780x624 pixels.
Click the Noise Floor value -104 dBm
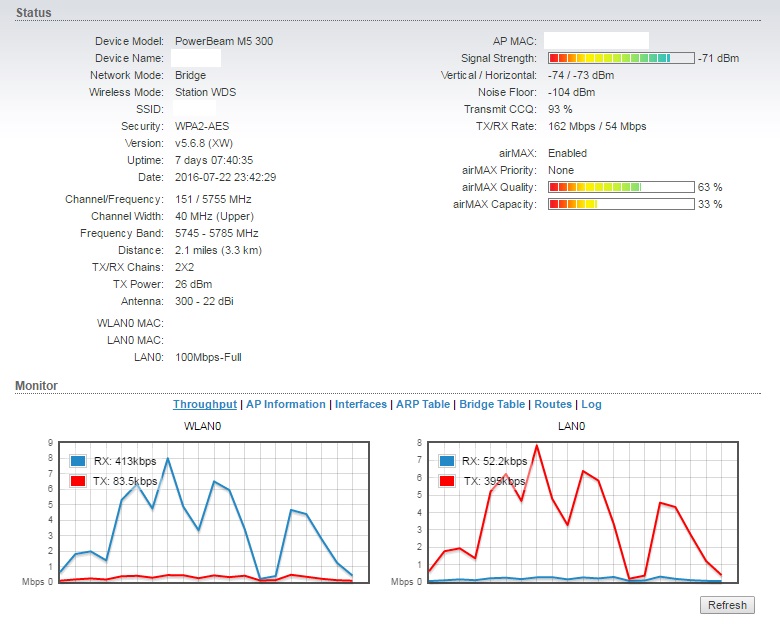572,92
